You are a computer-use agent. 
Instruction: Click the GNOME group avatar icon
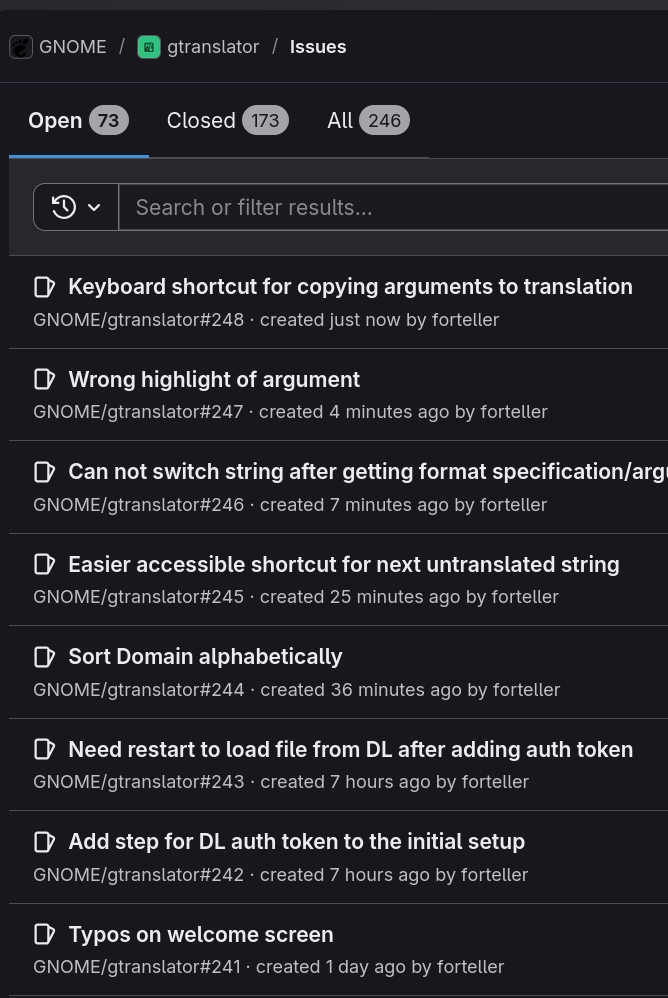[21, 47]
